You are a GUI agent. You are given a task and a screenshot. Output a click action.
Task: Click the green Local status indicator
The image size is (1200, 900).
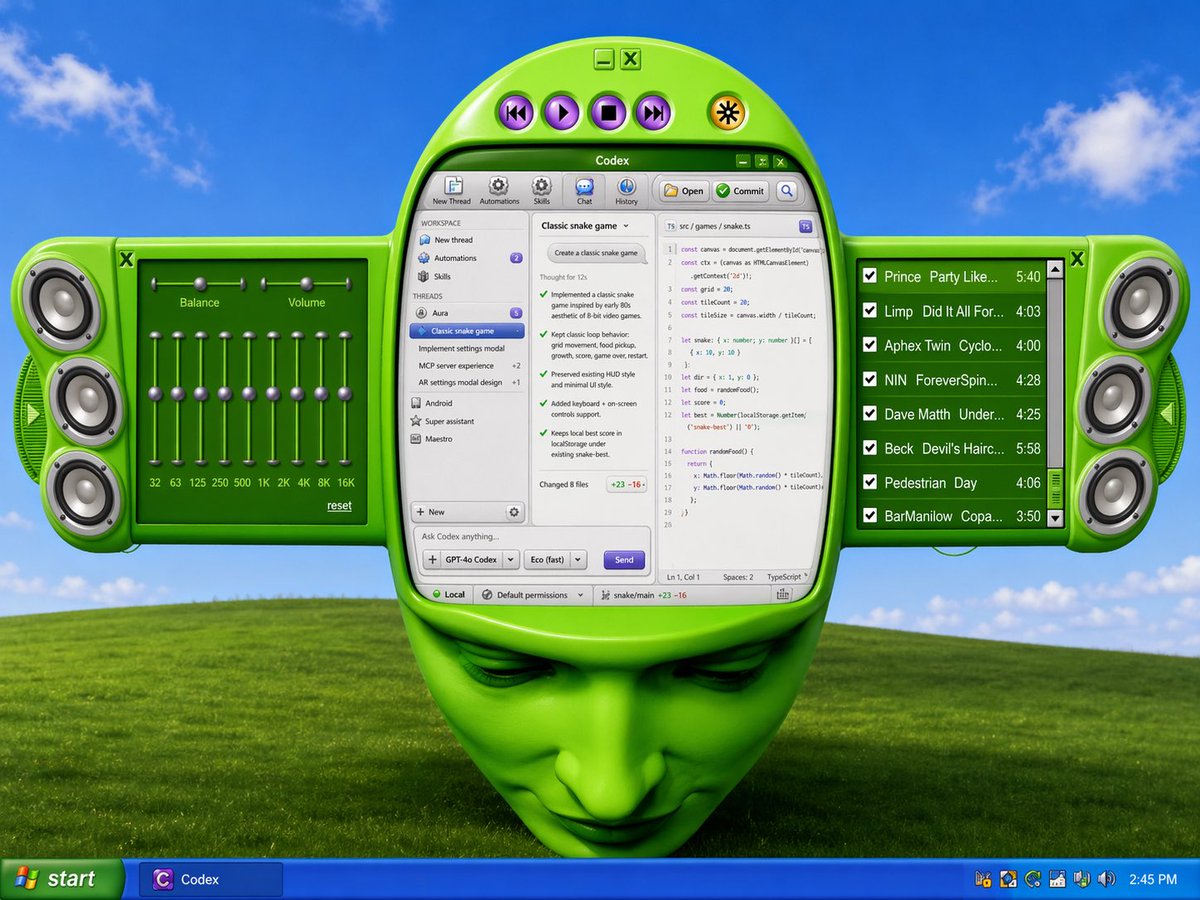446,595
